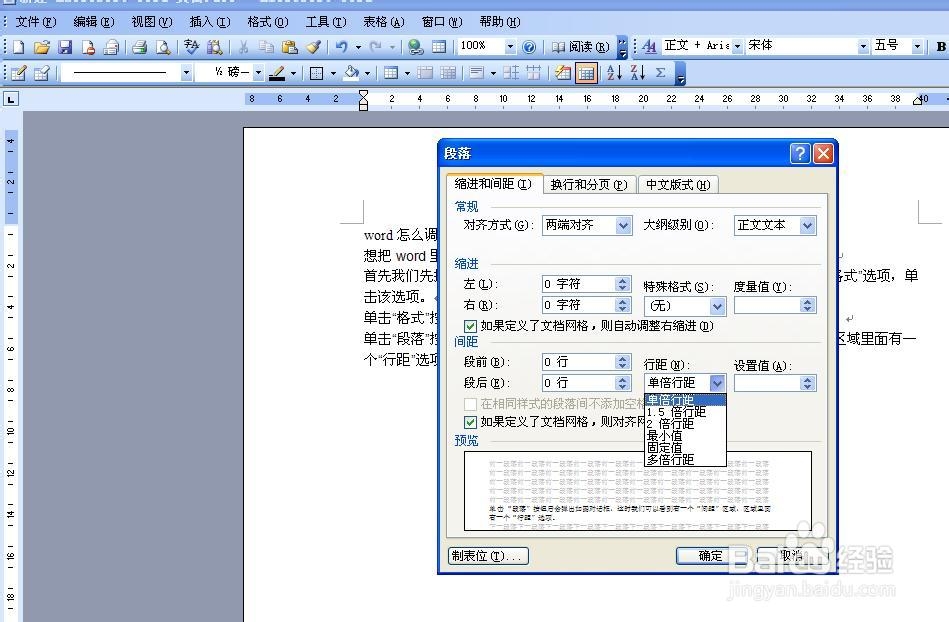Viewport: 949px width, 622px height.
Task: Uncheck the bottom 如果定义了文档网格 alignment checkbox
Action: 468,421
